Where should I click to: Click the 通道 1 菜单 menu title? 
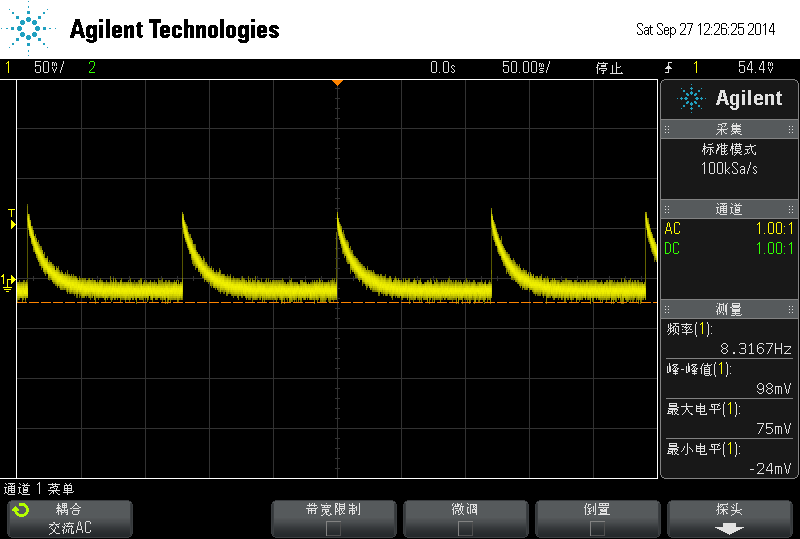click(x=39, y=489)
